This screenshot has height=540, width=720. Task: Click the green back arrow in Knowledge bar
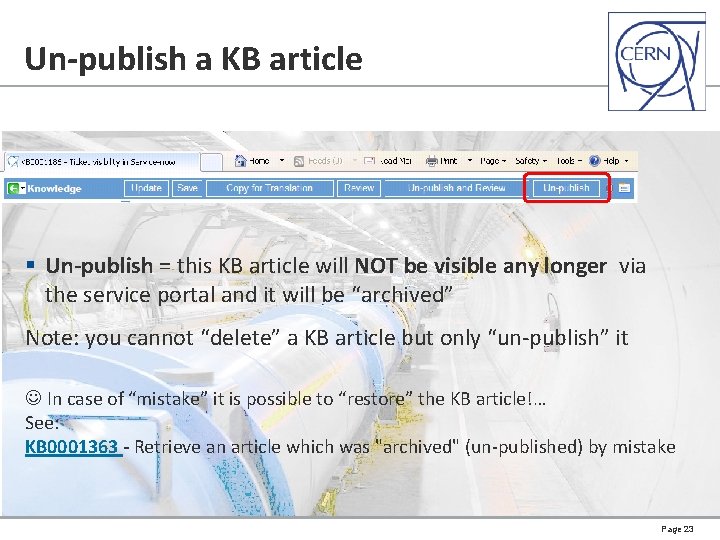(13, 188)
